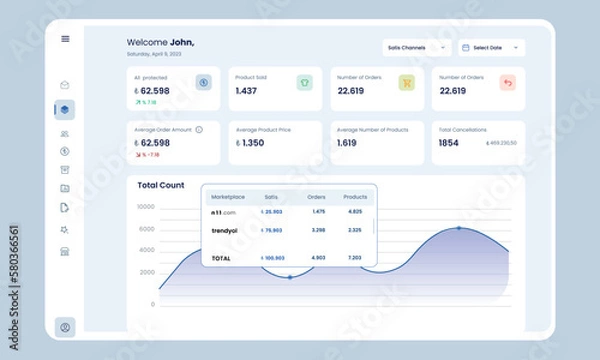The image size is (600, 360).
Task: Click the Product Sold value 1.437
Action: tap(246, 91)
